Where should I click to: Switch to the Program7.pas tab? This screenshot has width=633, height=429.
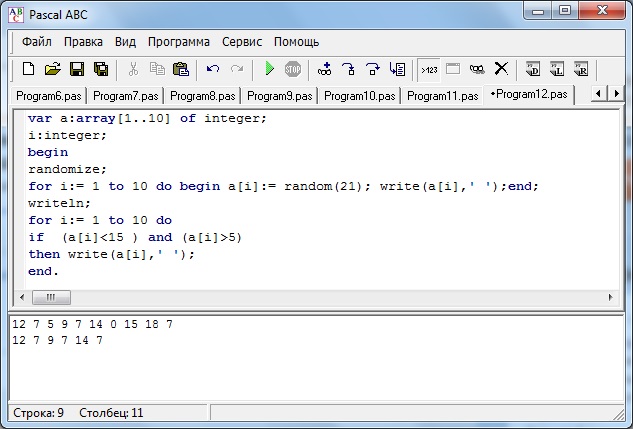pos(126,96)
